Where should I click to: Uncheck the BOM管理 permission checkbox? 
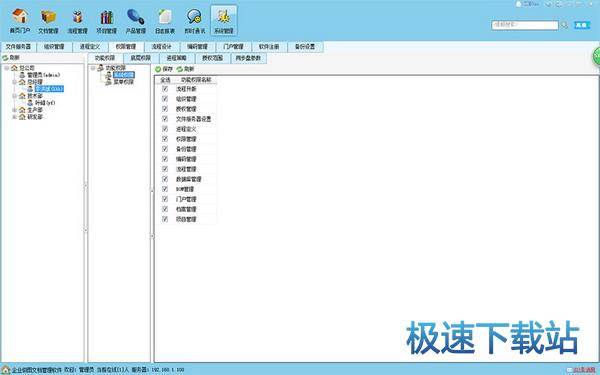[x=165, y=189]
